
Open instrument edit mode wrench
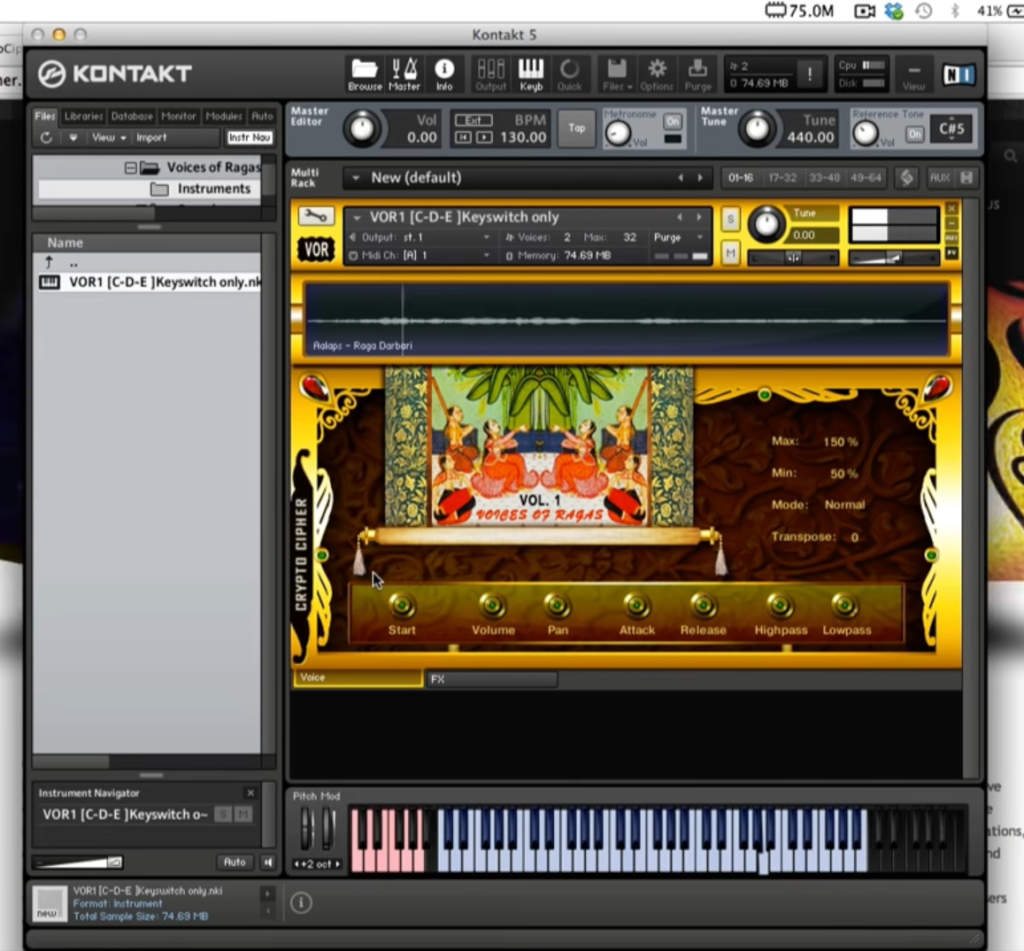point(316,216)
